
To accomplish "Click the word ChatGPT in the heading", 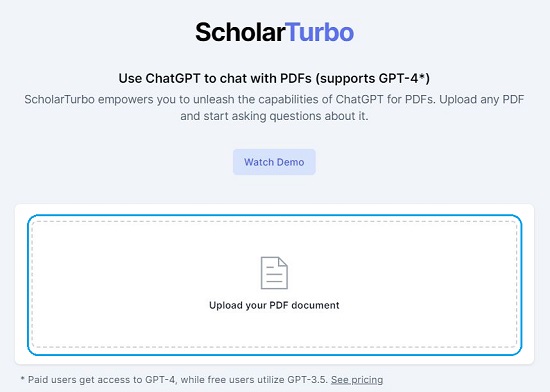I will coord(173,78).
